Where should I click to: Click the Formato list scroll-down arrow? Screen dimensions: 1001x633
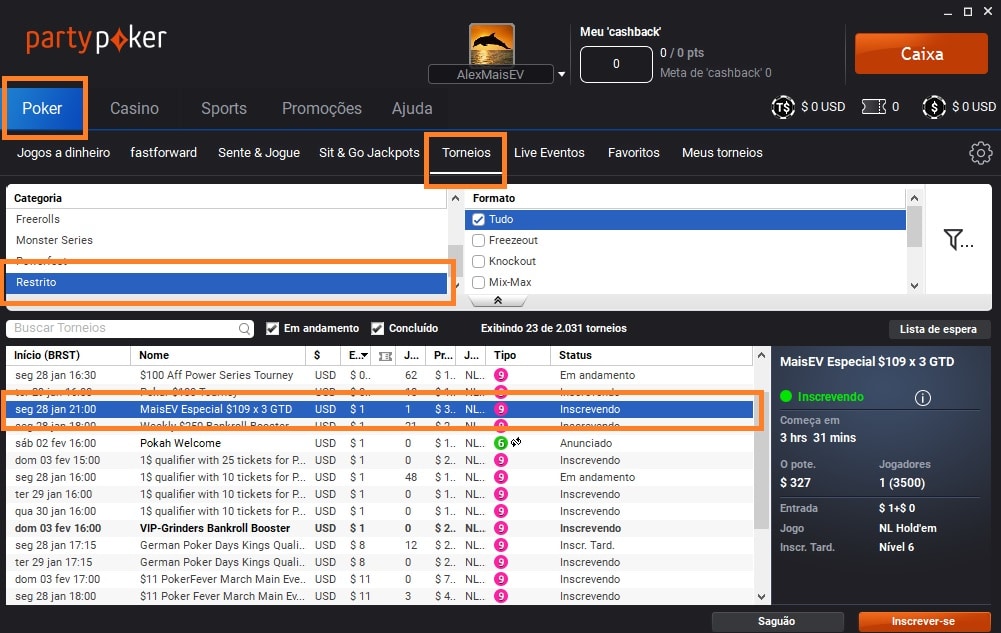(x=914, y=286)
